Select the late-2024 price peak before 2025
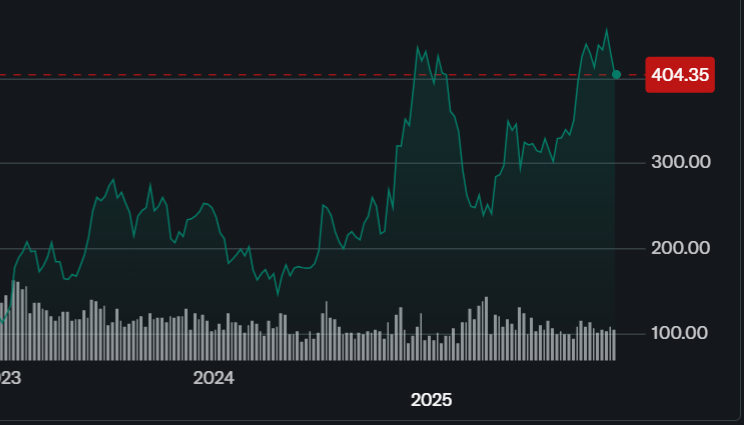 [x=418, y=47]
